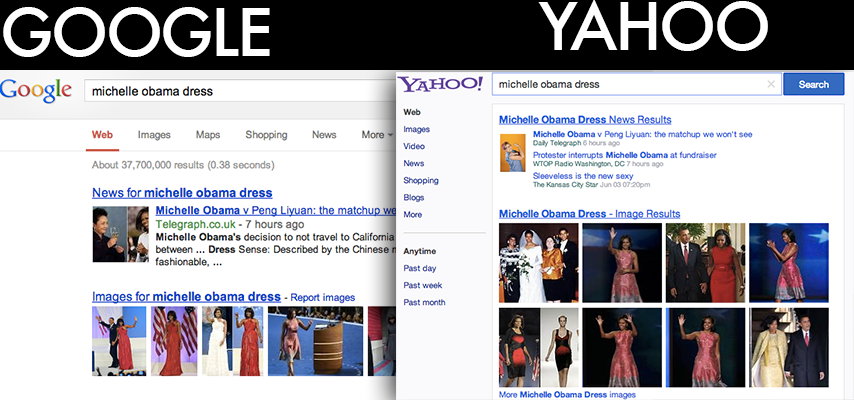Switch to Google Images tab
Screen dimensions: 854x400
[x=154, y=135]
